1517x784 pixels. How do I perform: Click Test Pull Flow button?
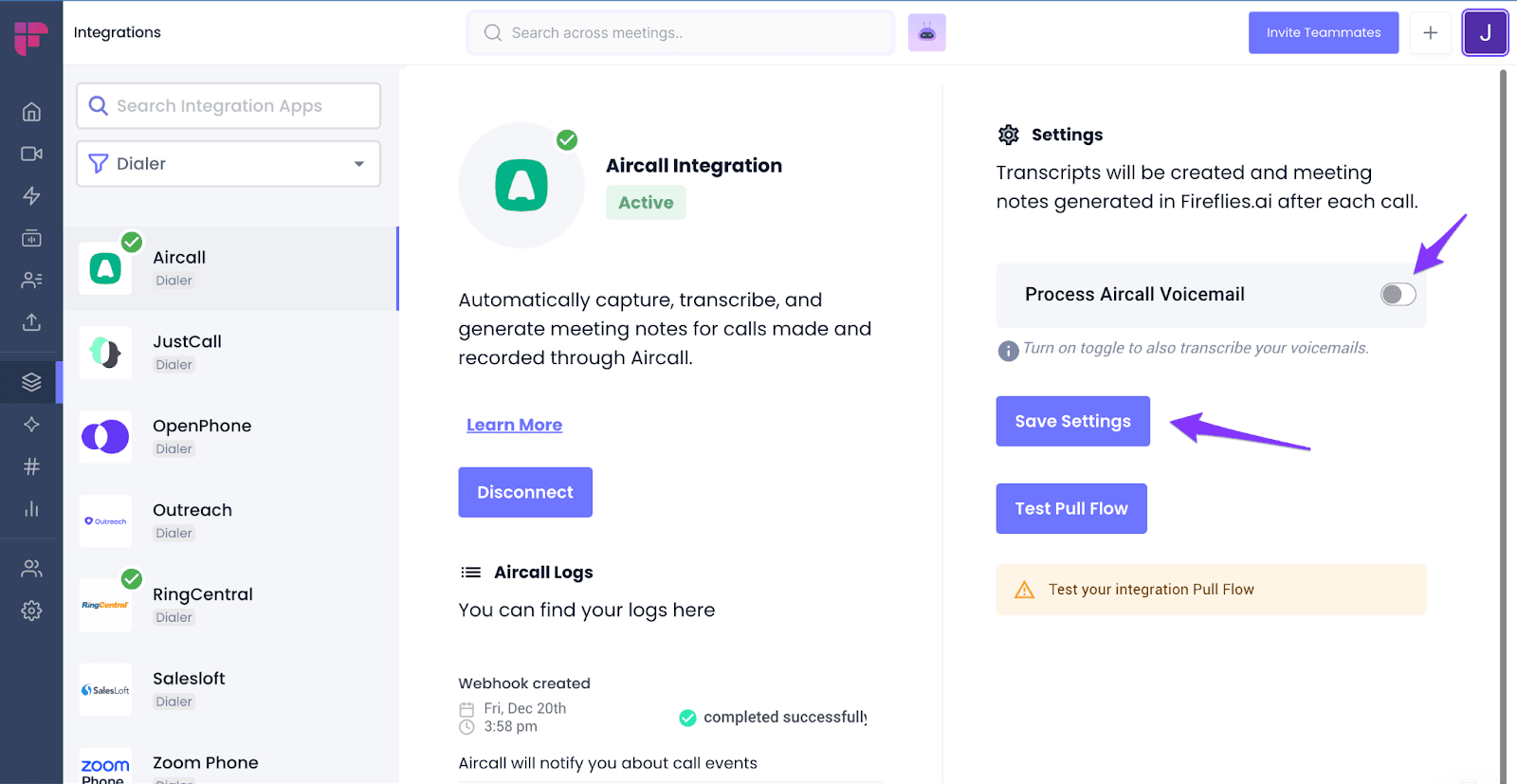1071,508
